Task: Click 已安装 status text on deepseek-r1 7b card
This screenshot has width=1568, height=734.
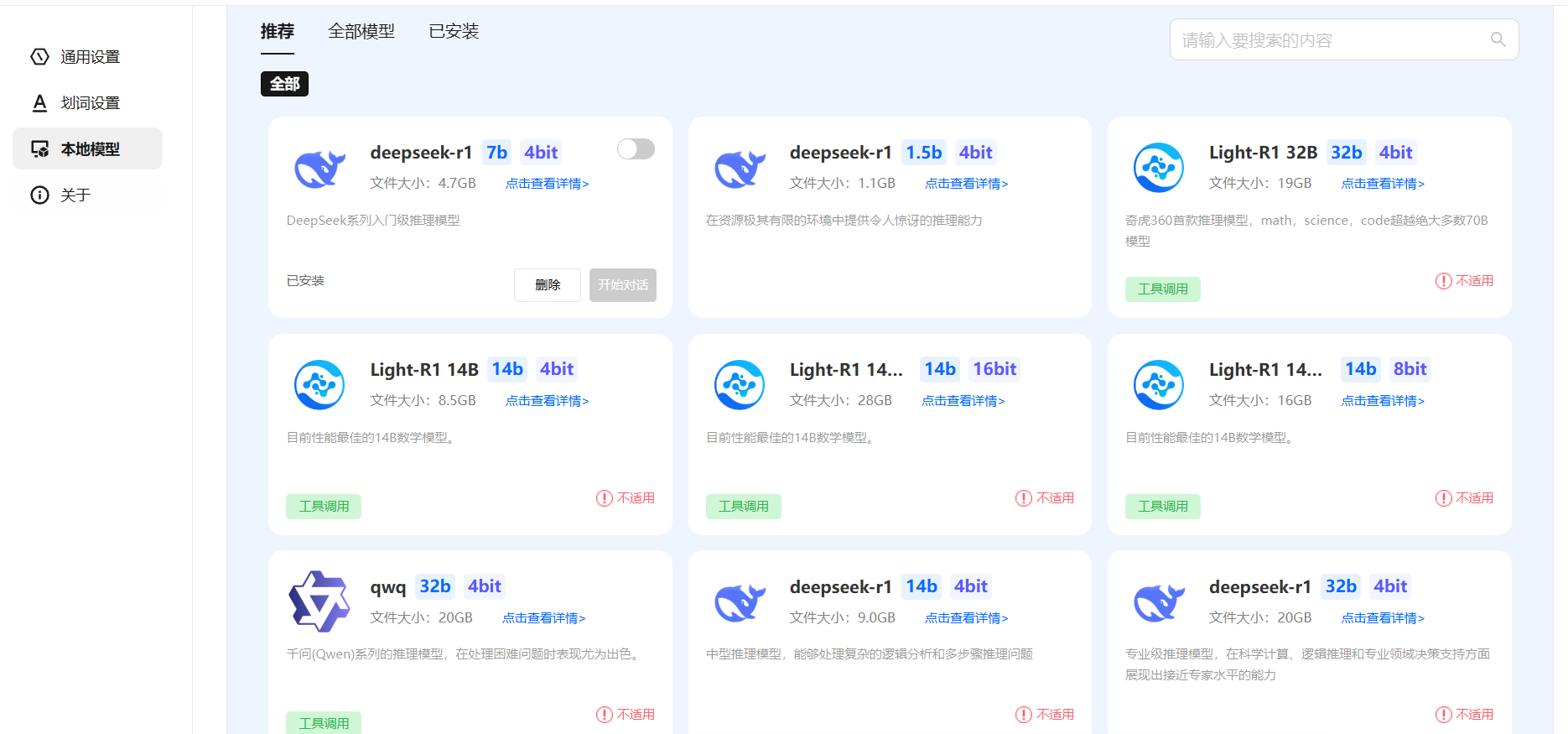Action: [305, 281]
